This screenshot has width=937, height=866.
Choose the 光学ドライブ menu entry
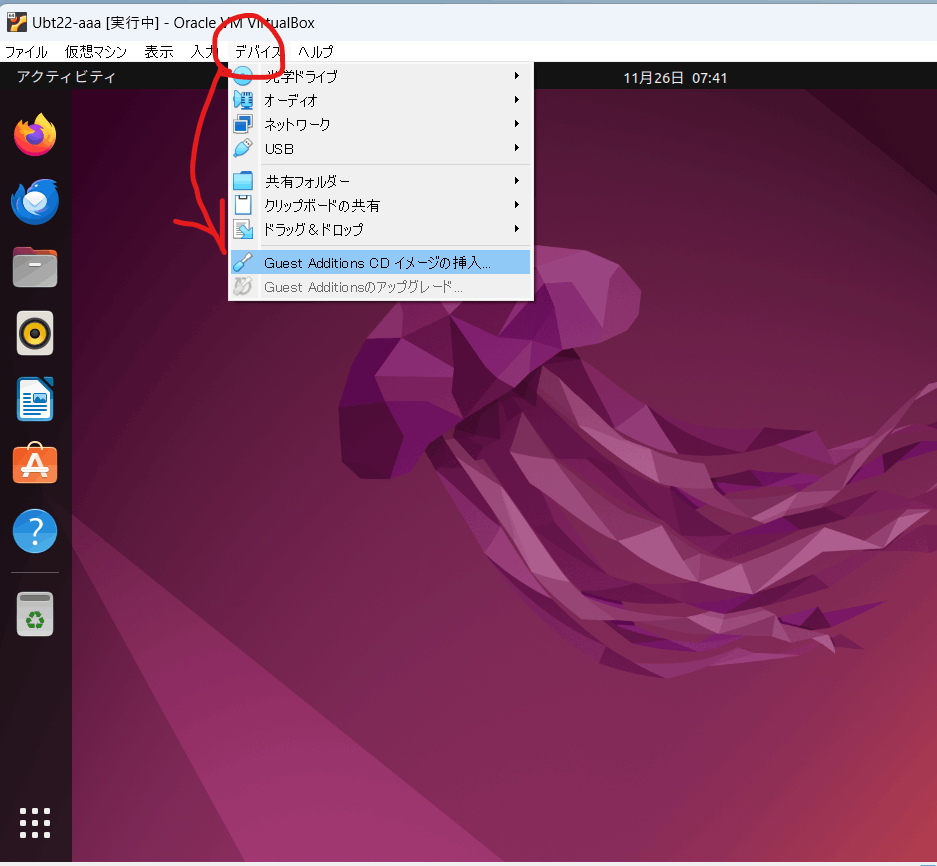click(380, 76)
